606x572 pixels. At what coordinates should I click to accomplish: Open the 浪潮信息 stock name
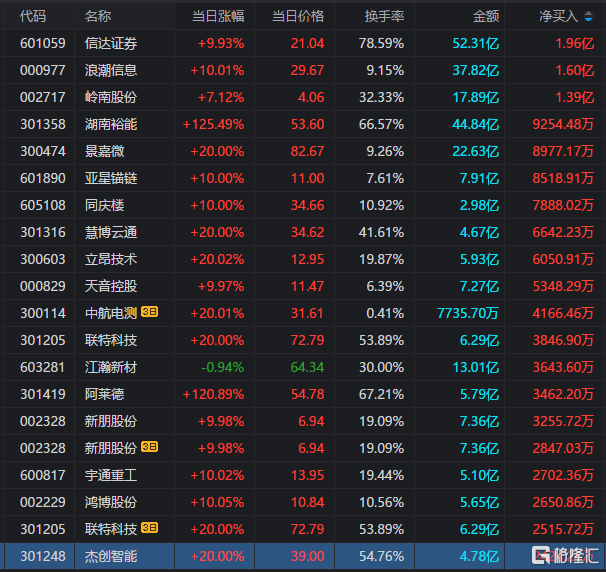(x=111, y=70)
